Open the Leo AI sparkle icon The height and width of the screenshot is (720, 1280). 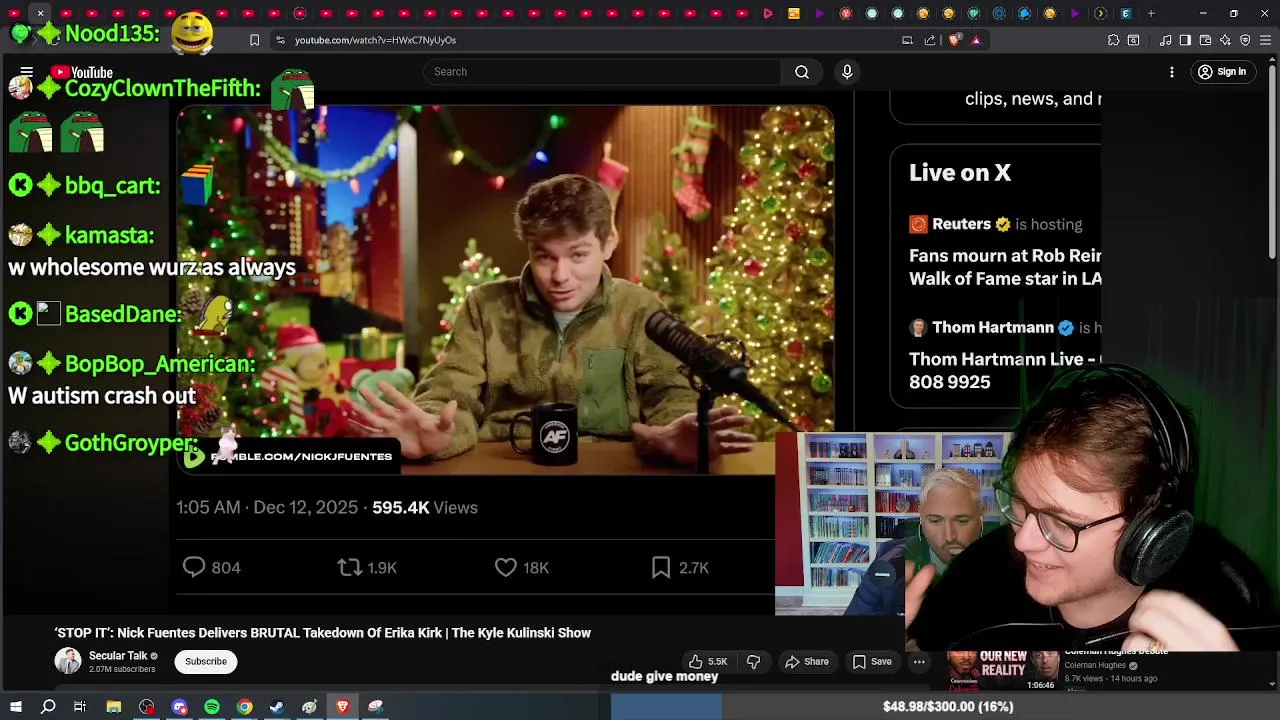pos(1225,40)
